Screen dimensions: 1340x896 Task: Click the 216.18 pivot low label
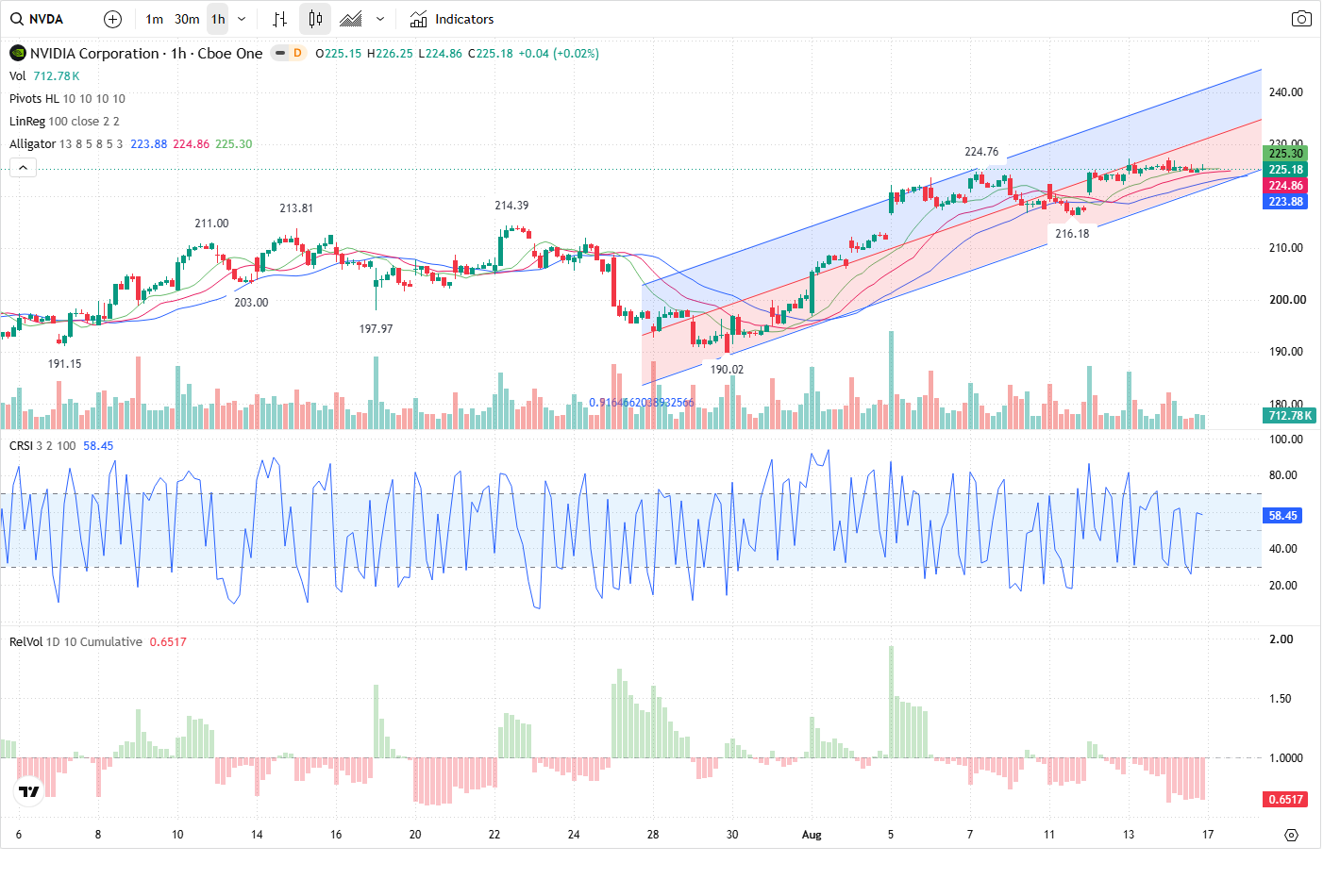coord(1072,234)
